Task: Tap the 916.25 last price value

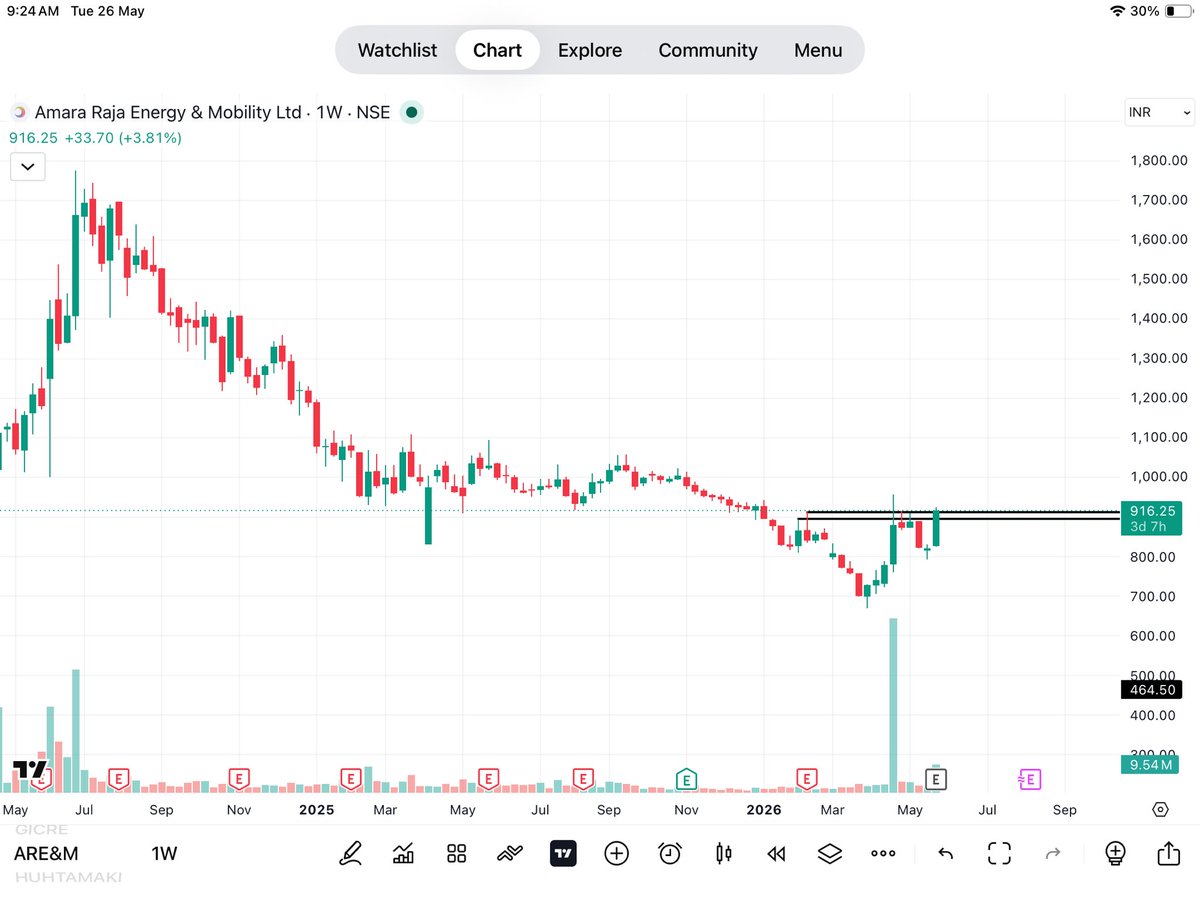Action: pyautogui.click(x=33, y=138)
